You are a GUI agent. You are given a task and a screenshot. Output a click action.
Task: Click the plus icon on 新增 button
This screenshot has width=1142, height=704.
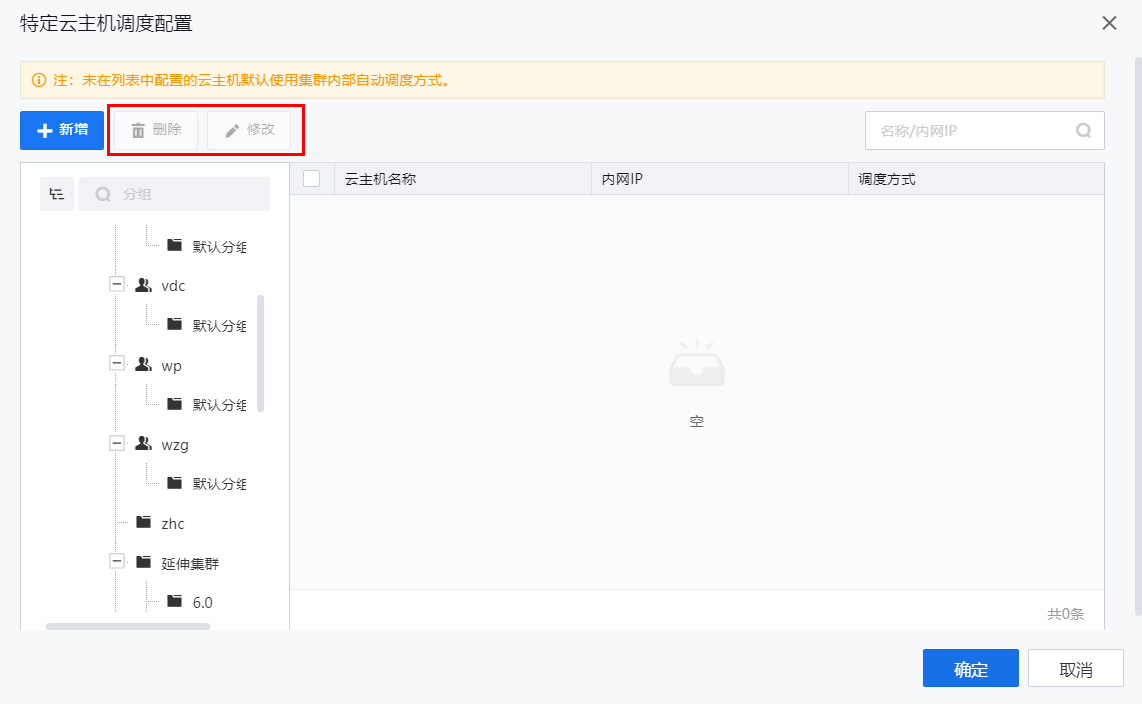point(45,130)
